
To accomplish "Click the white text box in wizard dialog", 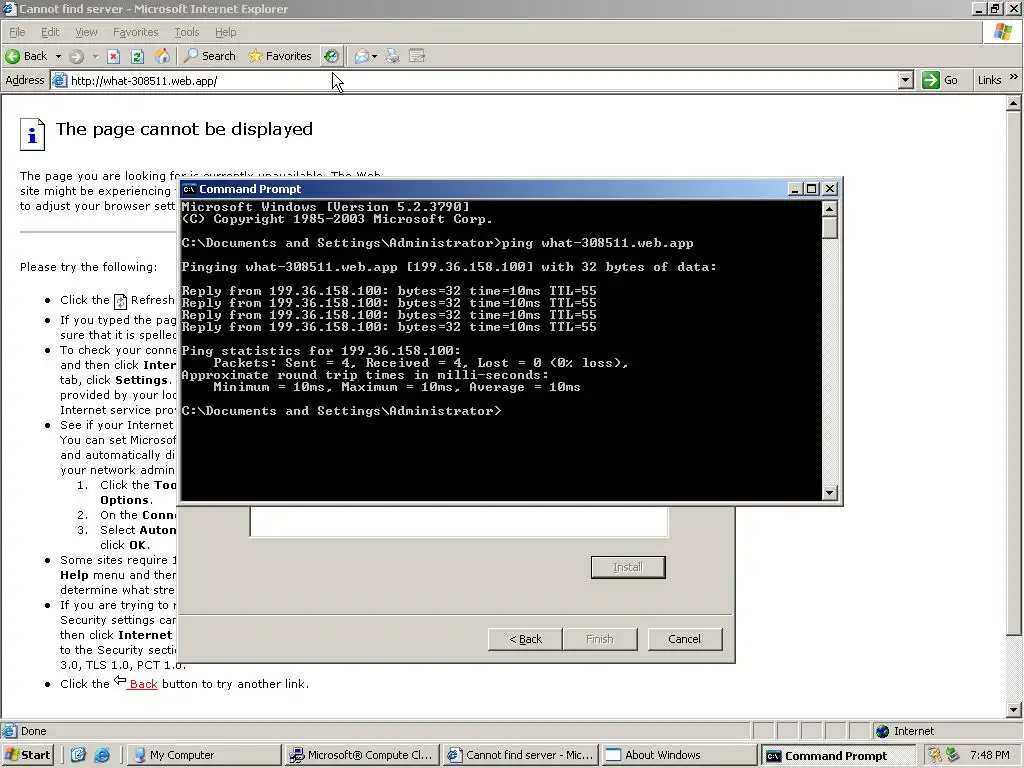I will coord(459,522).
